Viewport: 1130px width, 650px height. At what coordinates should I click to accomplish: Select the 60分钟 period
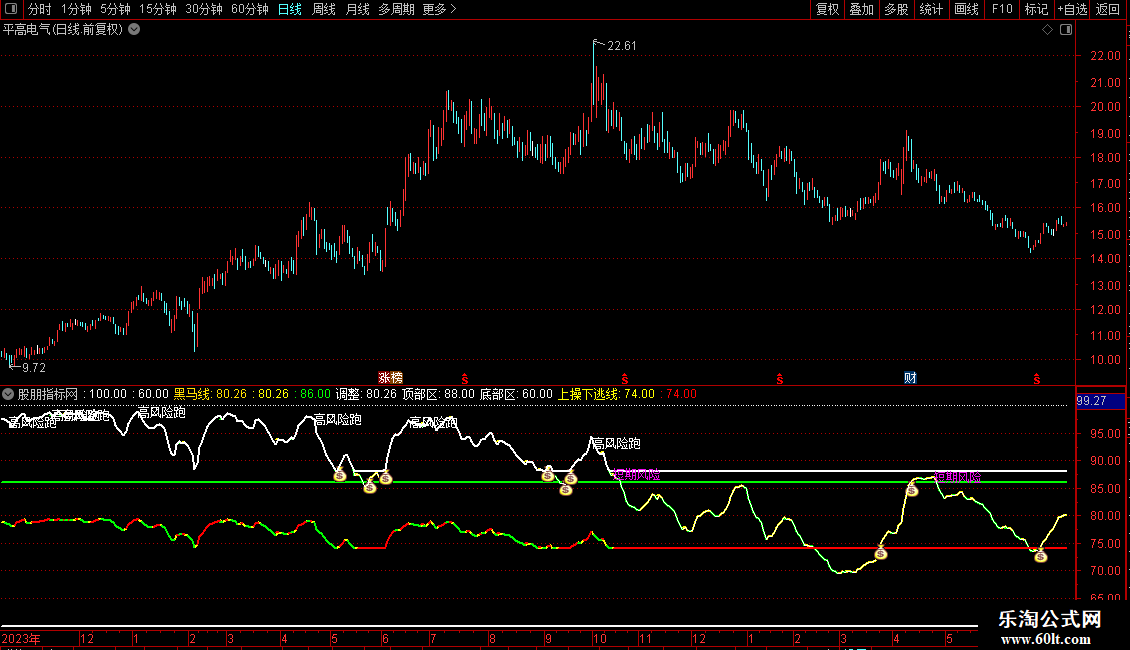click(x=250, y=9)
